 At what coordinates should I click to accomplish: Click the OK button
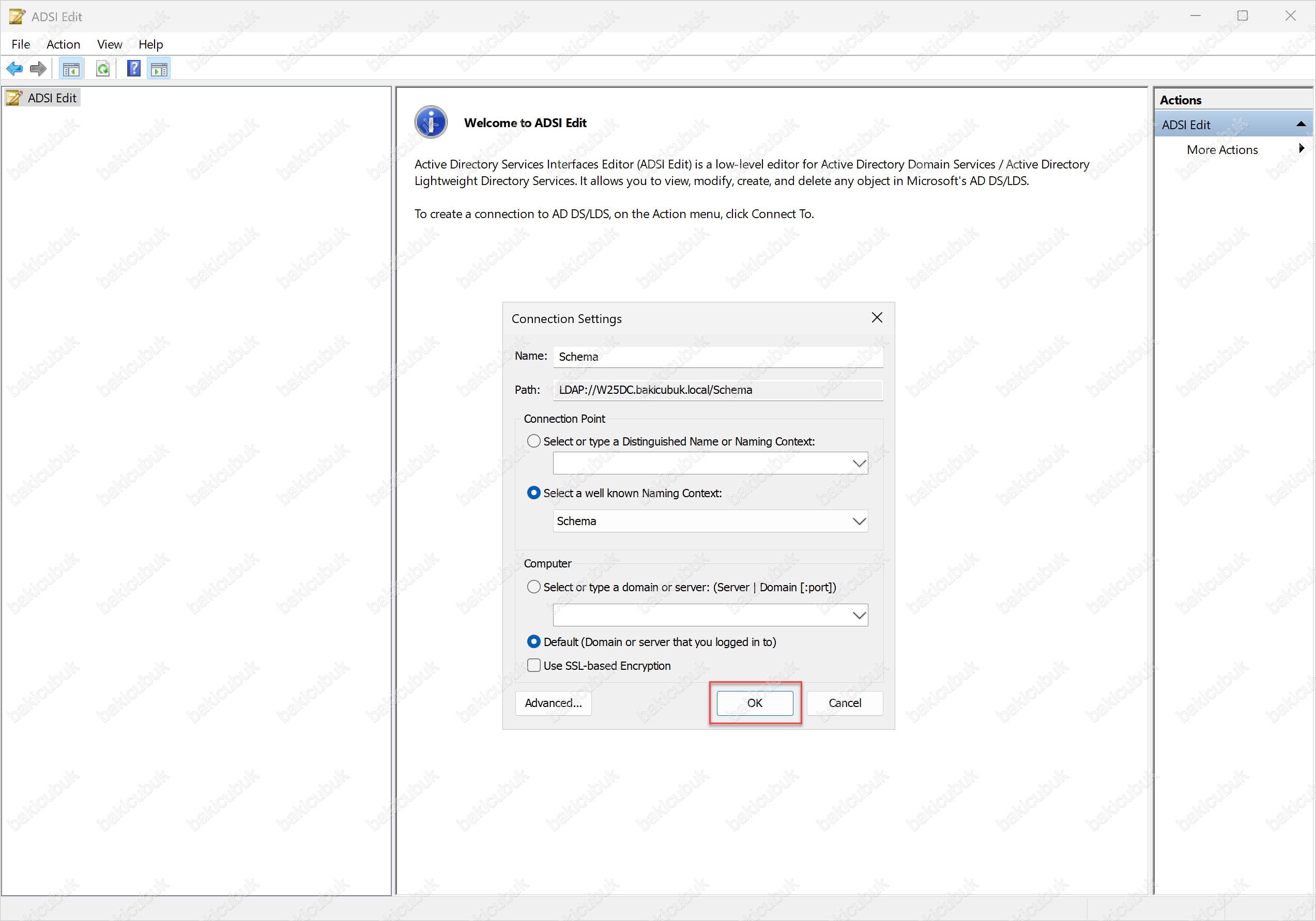click(755, 703)
